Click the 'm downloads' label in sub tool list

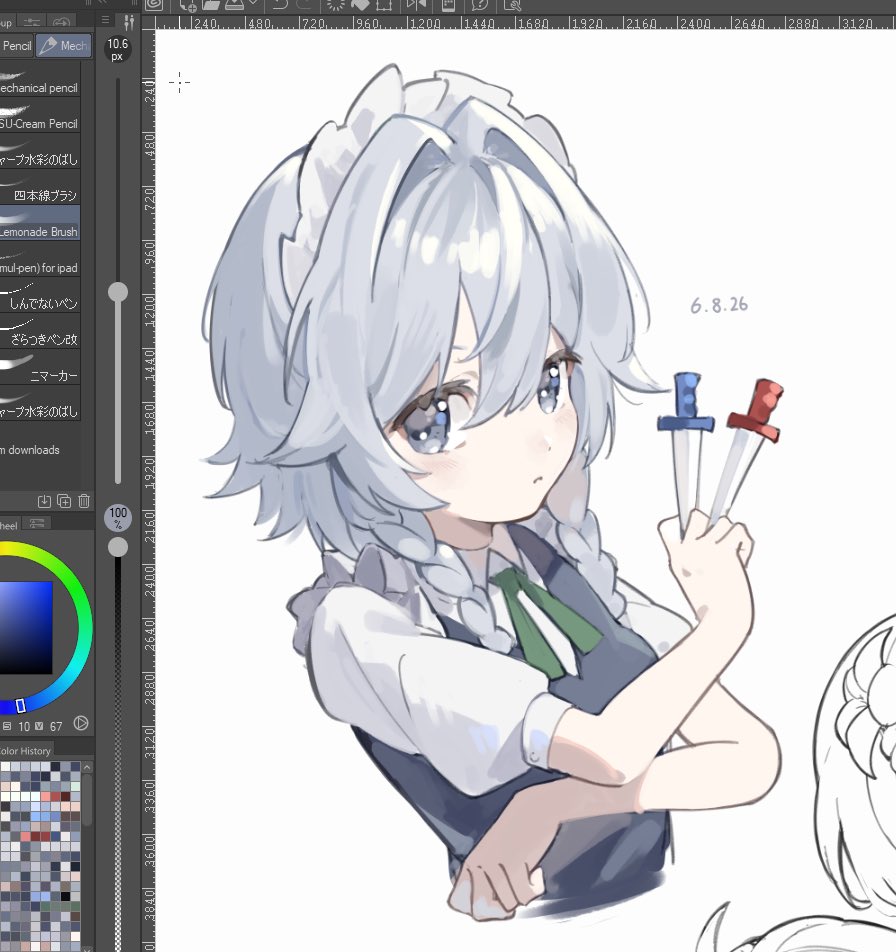30,450
